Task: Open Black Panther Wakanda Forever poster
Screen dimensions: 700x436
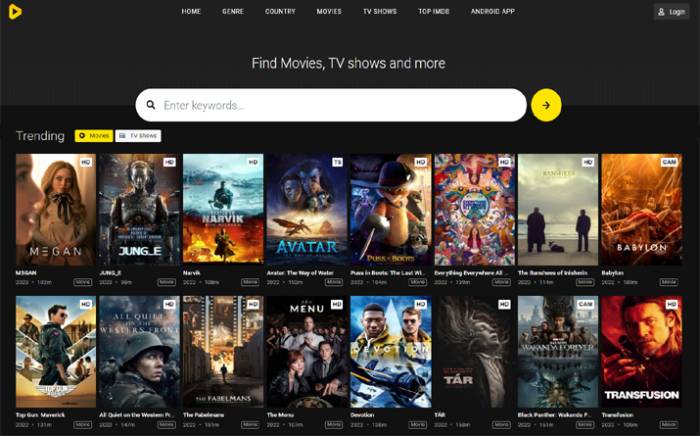Action: tap(558, 352)
